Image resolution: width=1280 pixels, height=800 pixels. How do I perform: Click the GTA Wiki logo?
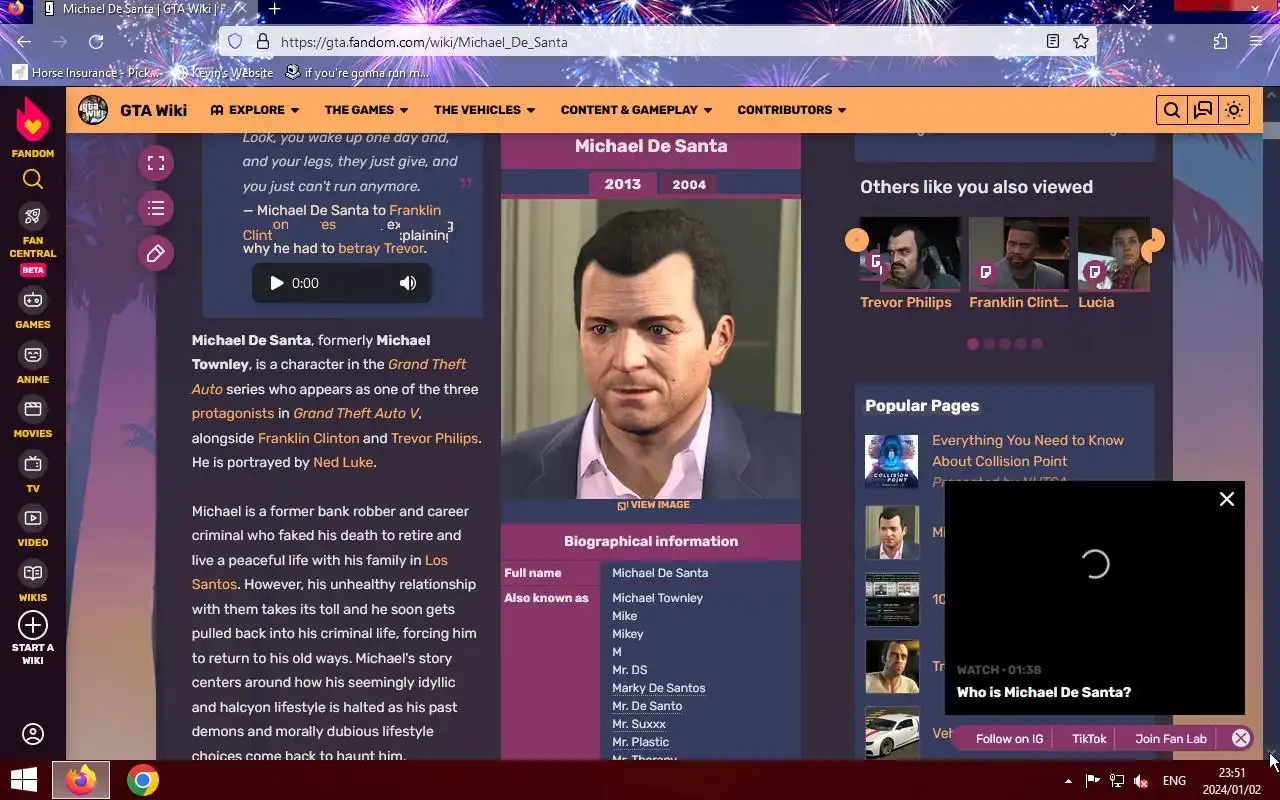coord(93,110)
